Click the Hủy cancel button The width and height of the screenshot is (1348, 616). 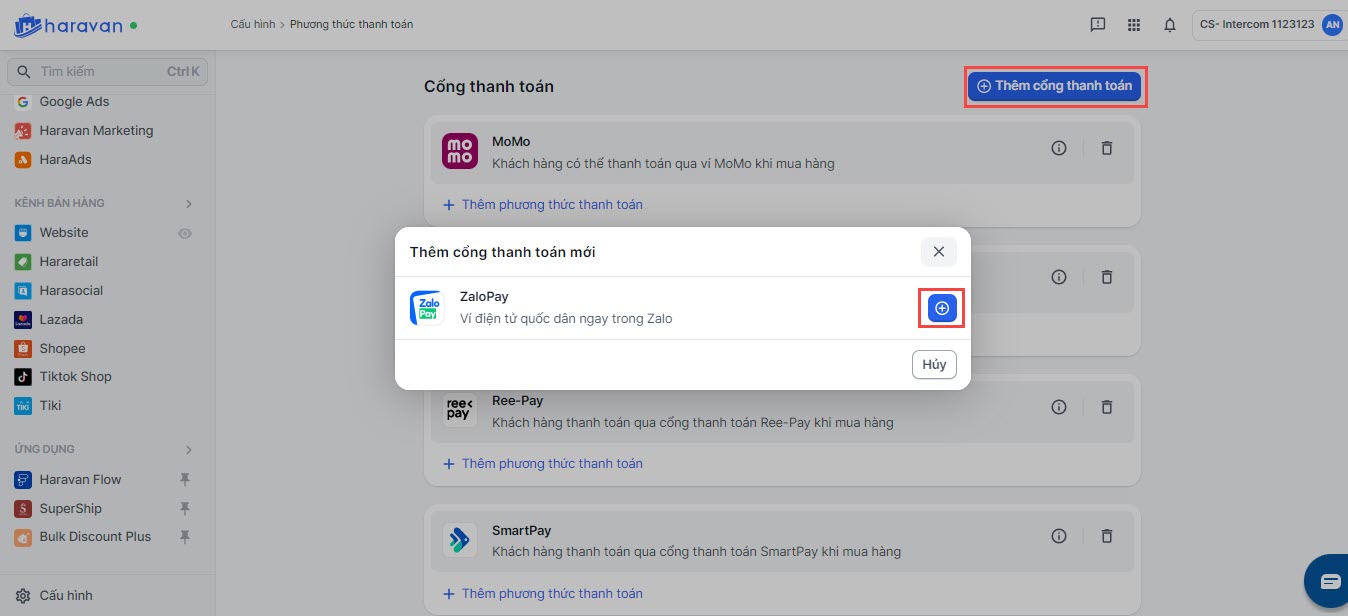coord(934,365)
